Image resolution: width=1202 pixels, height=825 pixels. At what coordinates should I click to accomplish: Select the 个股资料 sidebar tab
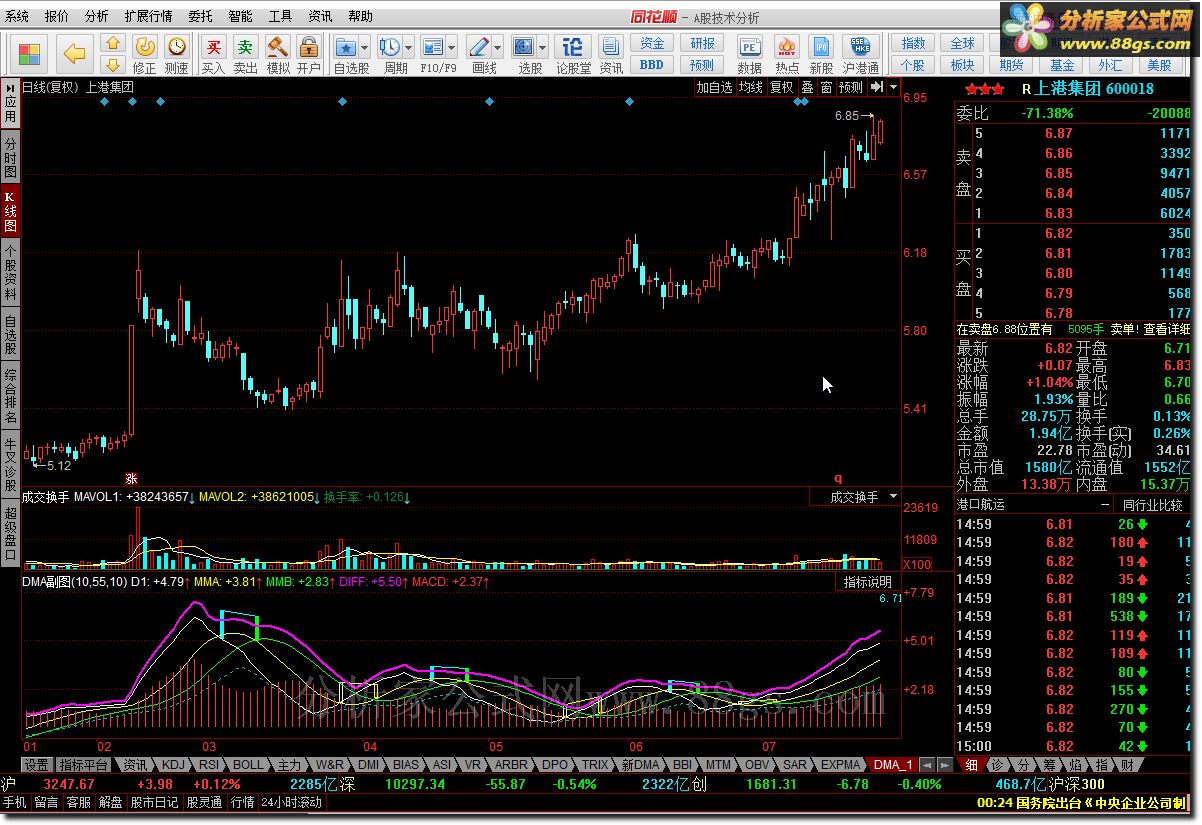click(10, 274)
